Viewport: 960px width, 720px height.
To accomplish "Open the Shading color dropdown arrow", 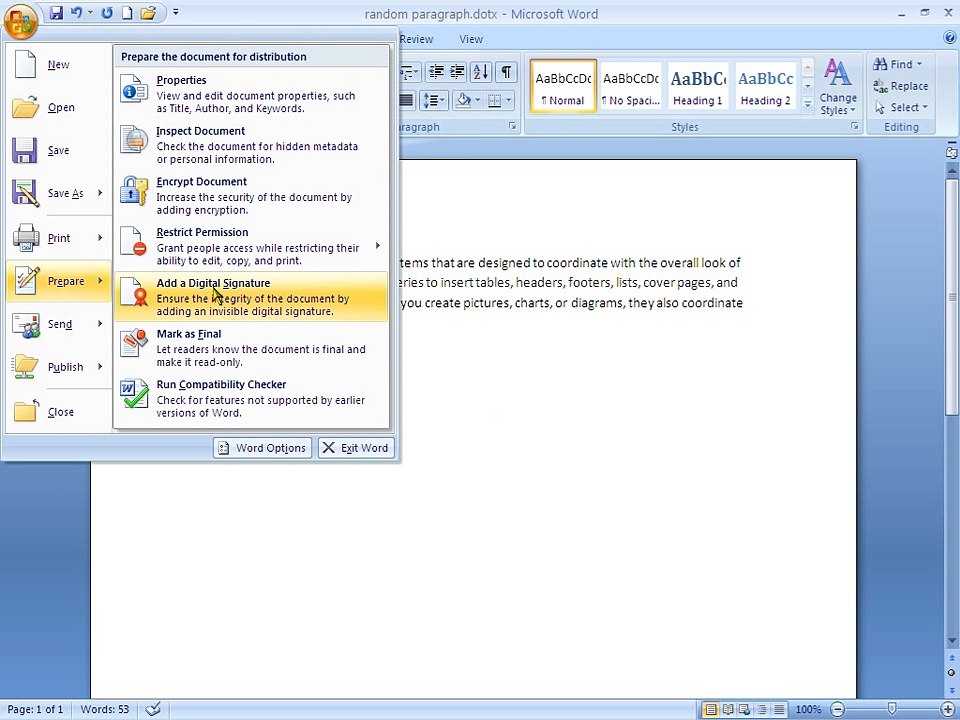I will tap(478, 100).
